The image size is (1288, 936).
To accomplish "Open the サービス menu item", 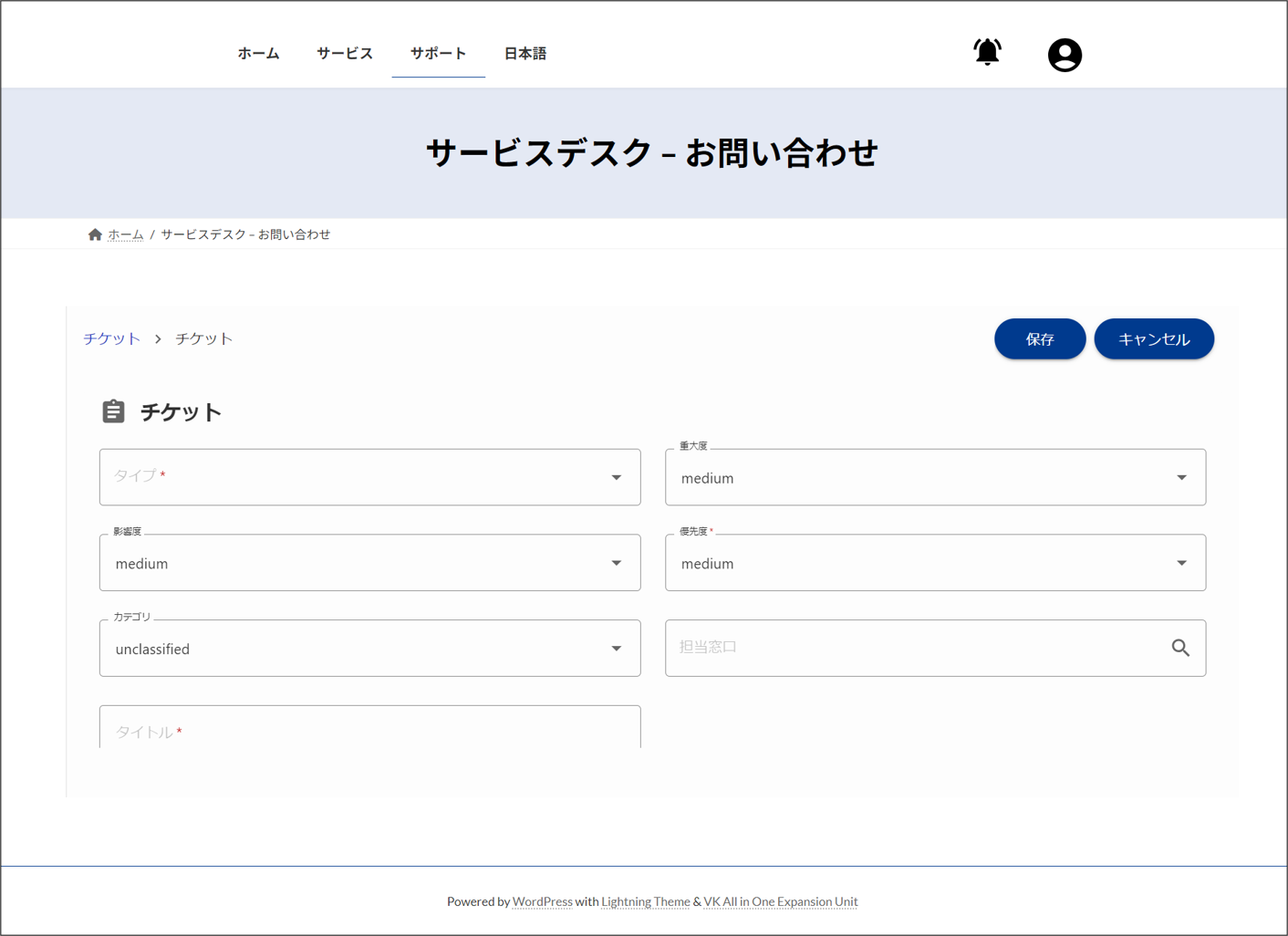I will coord(345,54).
